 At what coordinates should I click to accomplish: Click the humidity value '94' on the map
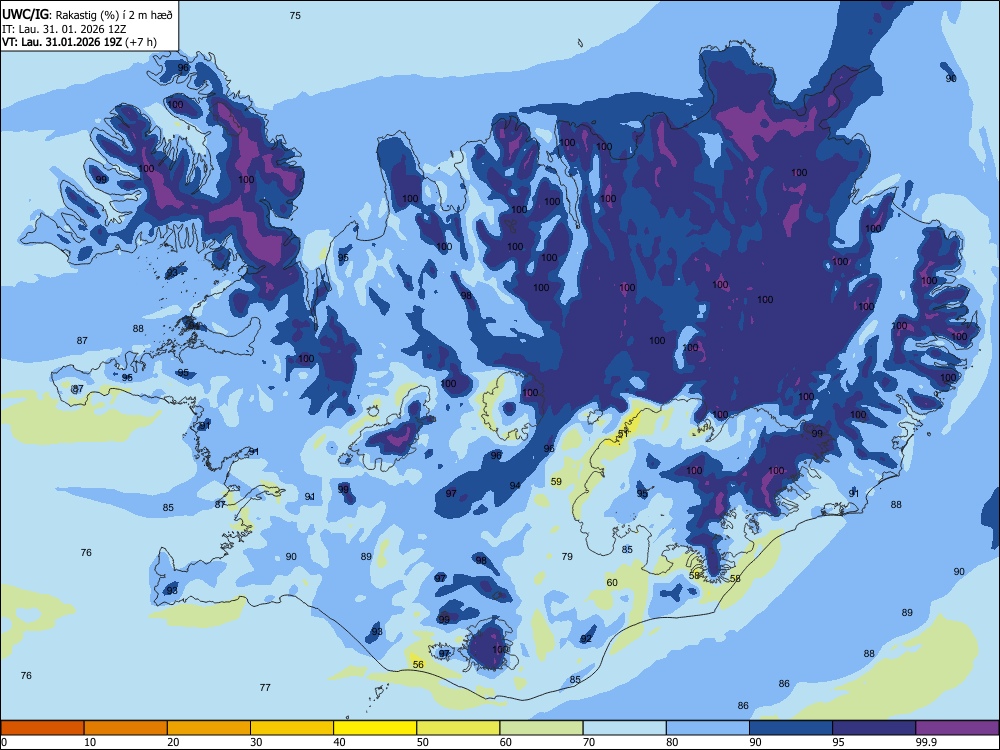pos(515,486)
